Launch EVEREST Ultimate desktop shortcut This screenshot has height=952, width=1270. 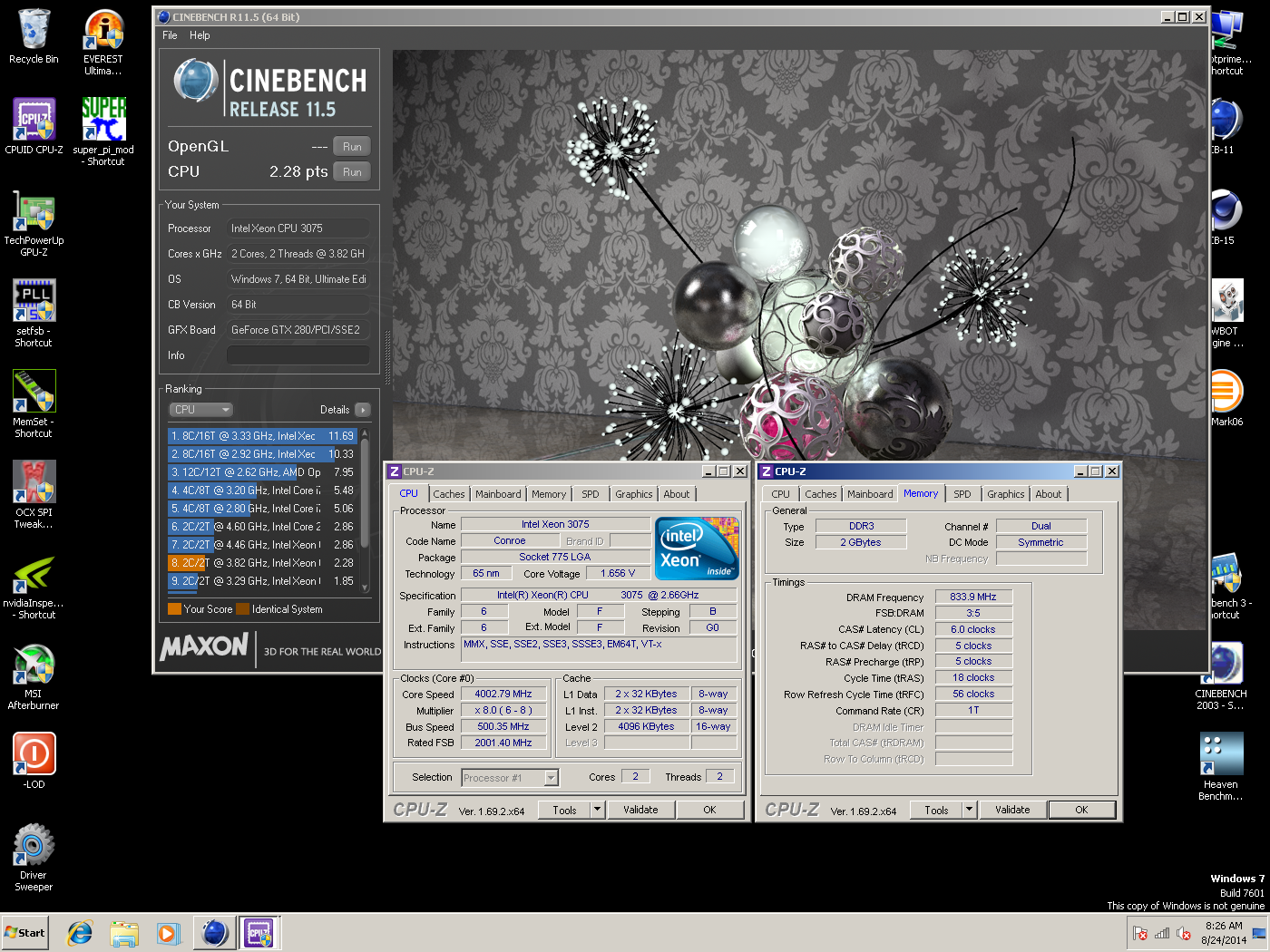pyautogui.click(x=103, y=41)
